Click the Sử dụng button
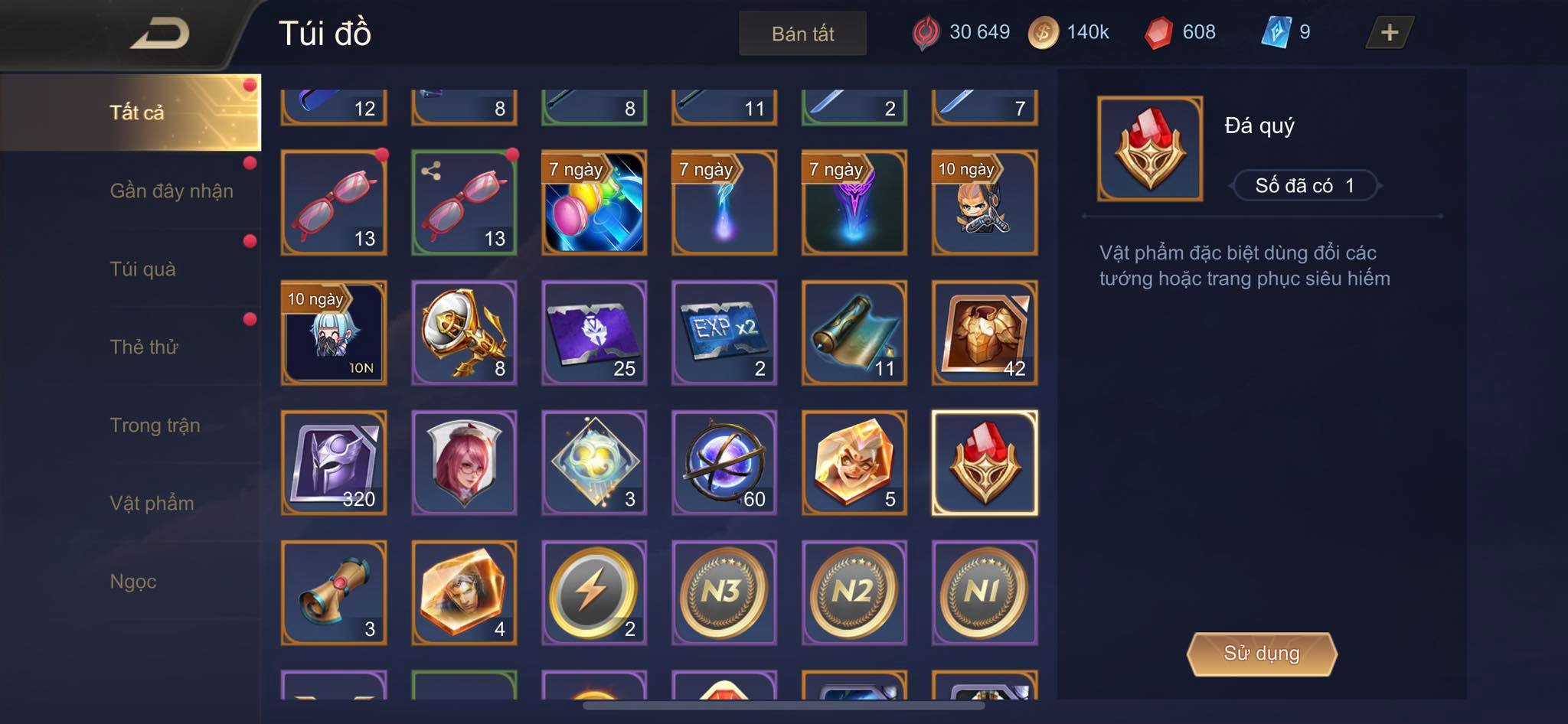1568x724 pixels. point(1262,654)
